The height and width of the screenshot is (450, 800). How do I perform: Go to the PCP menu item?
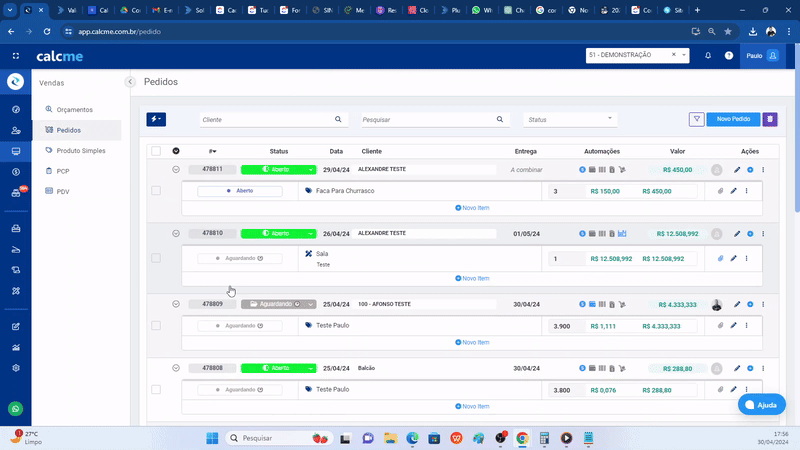[63, 171]
